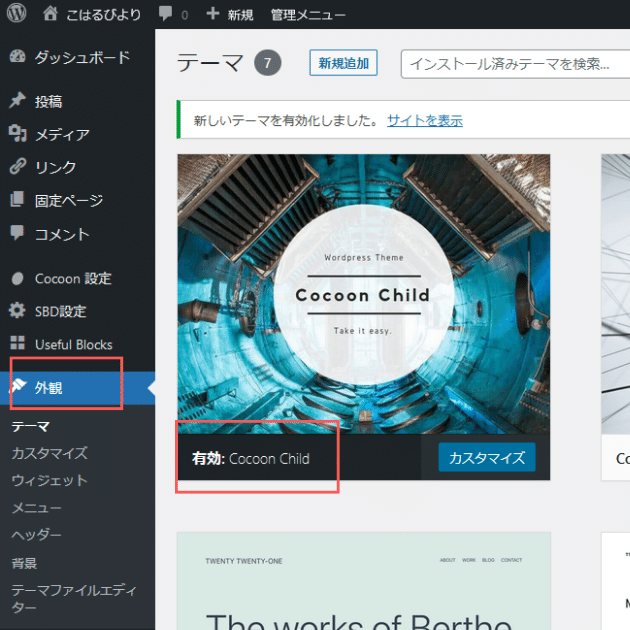
Task: Click the Cocoon Child theme screenshot
Action: pos(364,294)
